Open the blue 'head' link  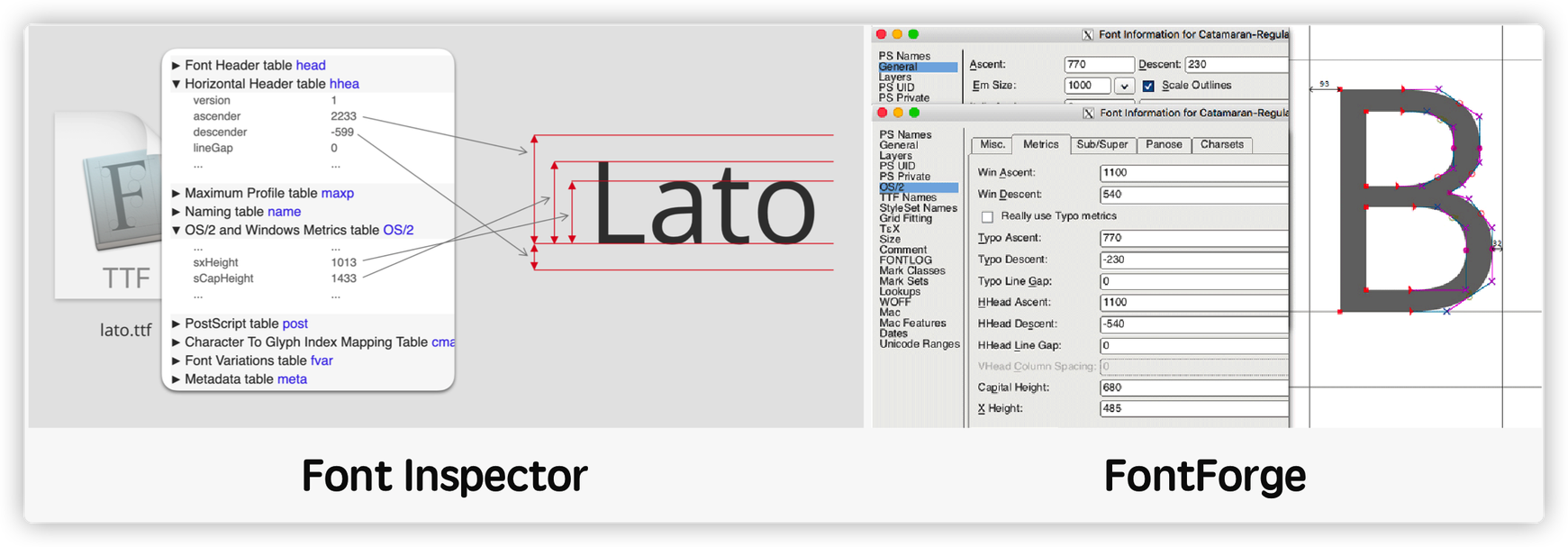click(311, 65)
